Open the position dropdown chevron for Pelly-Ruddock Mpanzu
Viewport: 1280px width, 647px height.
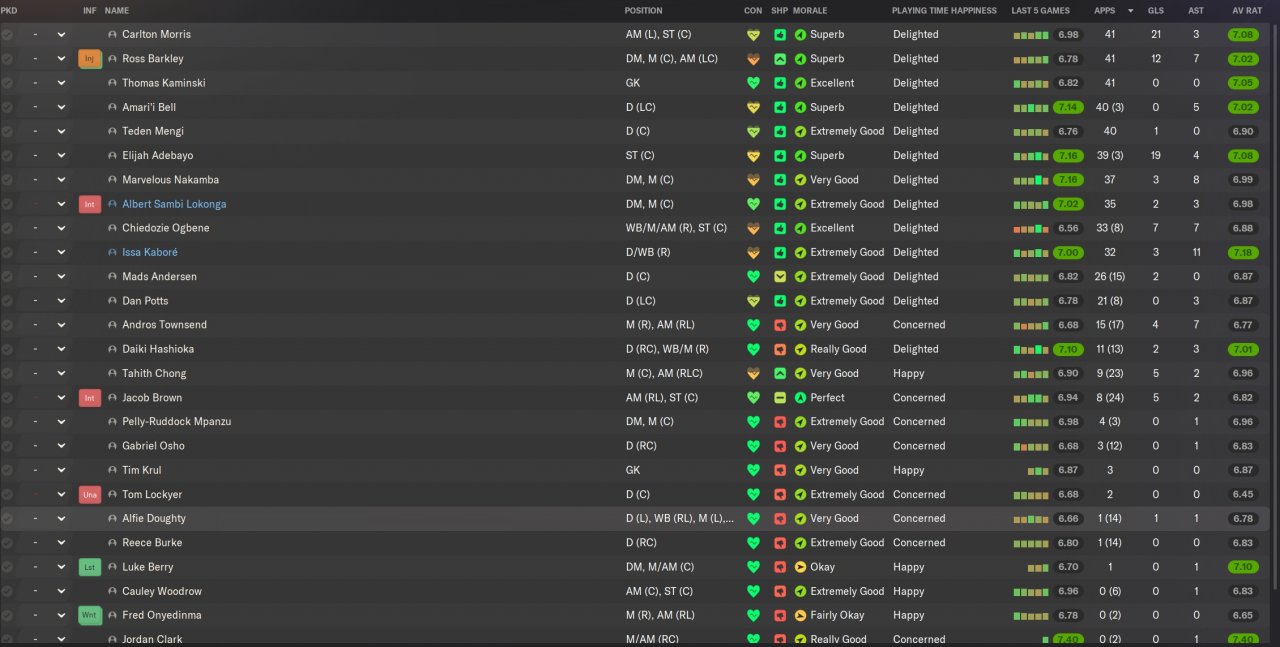tap(61, 422)
